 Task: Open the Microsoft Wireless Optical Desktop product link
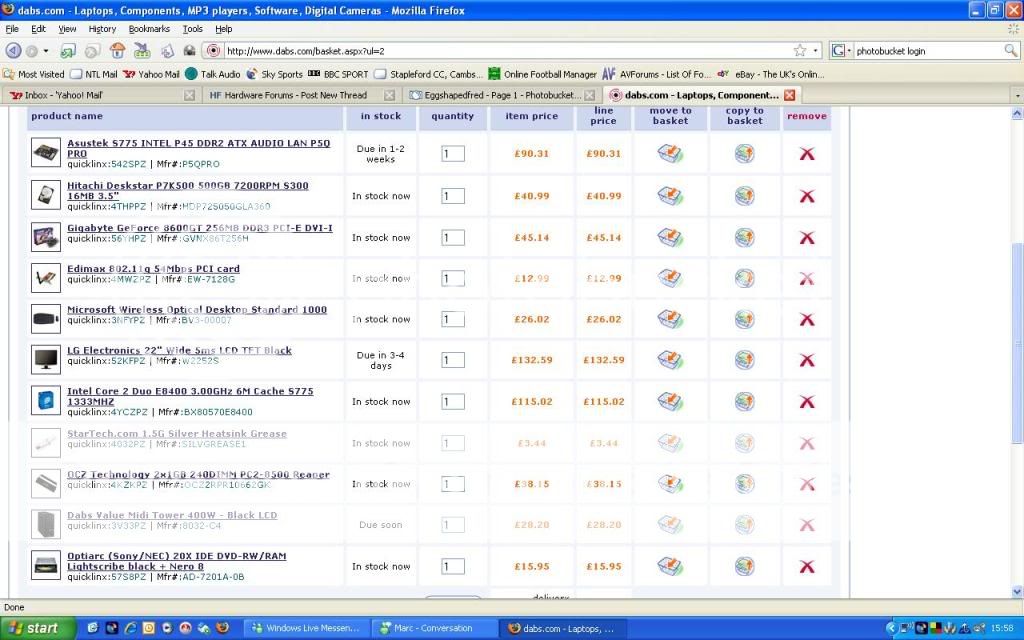pos(196,310)
